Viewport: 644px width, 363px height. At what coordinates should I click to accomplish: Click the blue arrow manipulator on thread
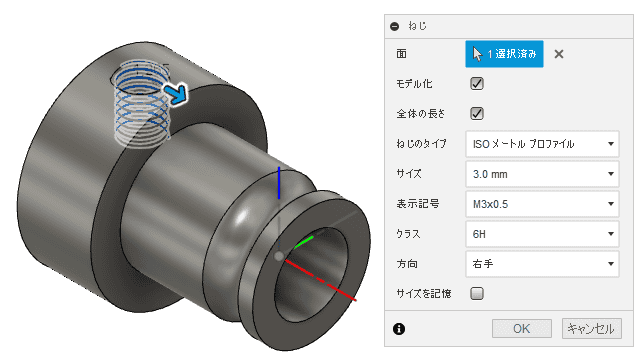pos(176,94)
